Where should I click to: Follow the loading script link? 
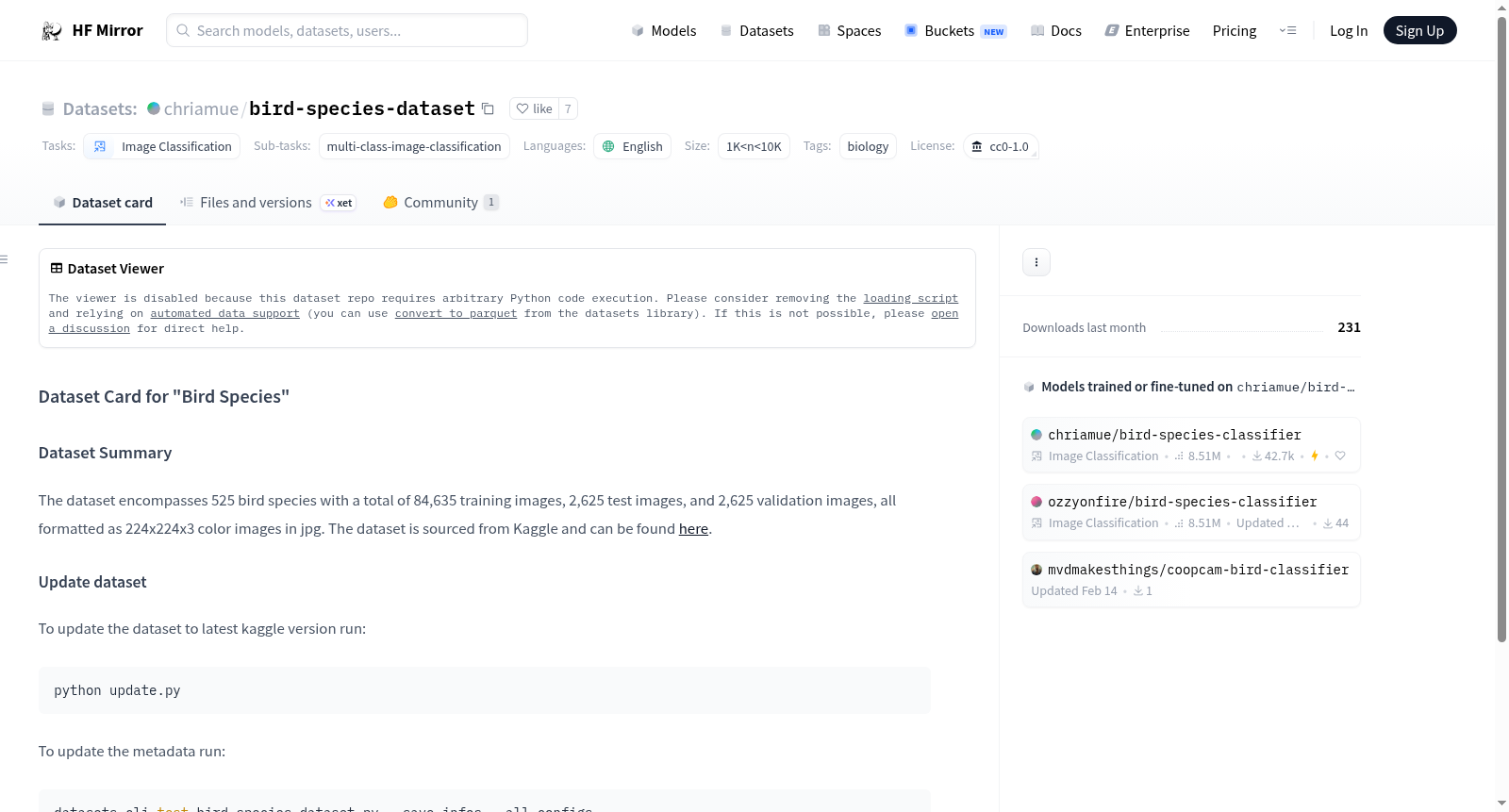coord(911,298)
